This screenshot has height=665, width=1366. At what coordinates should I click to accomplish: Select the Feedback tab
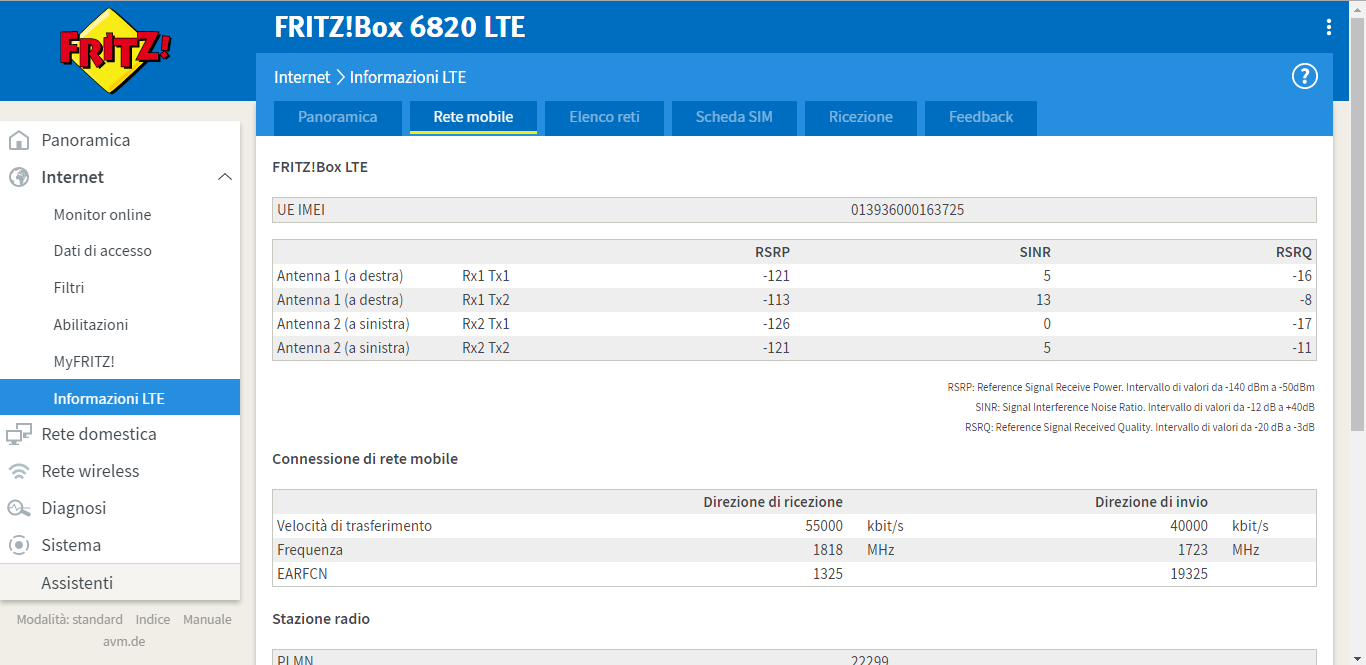pos(980,117)
